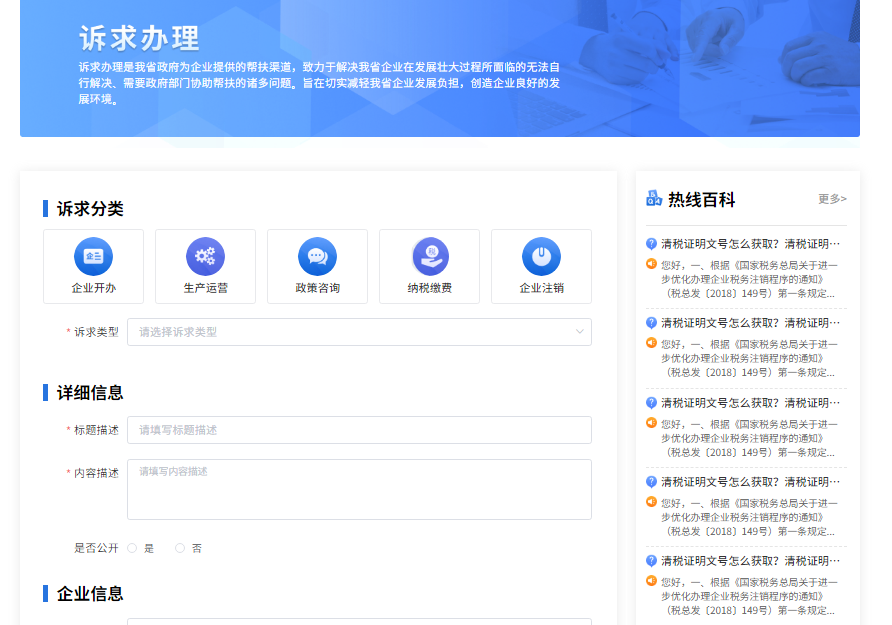Open 更多> link in 热线百科 panel

[x=832, y=199]
